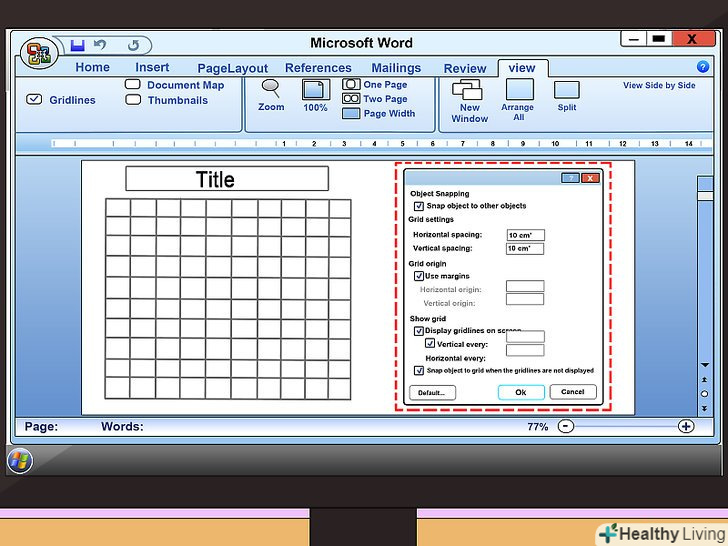
Task: Open Windows Start button
Action: [20, 461]
